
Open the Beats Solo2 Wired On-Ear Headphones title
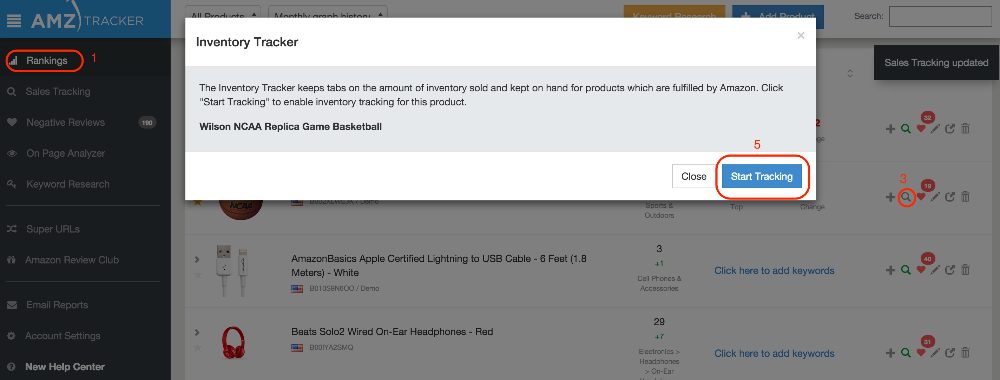[x=392, y=332]
